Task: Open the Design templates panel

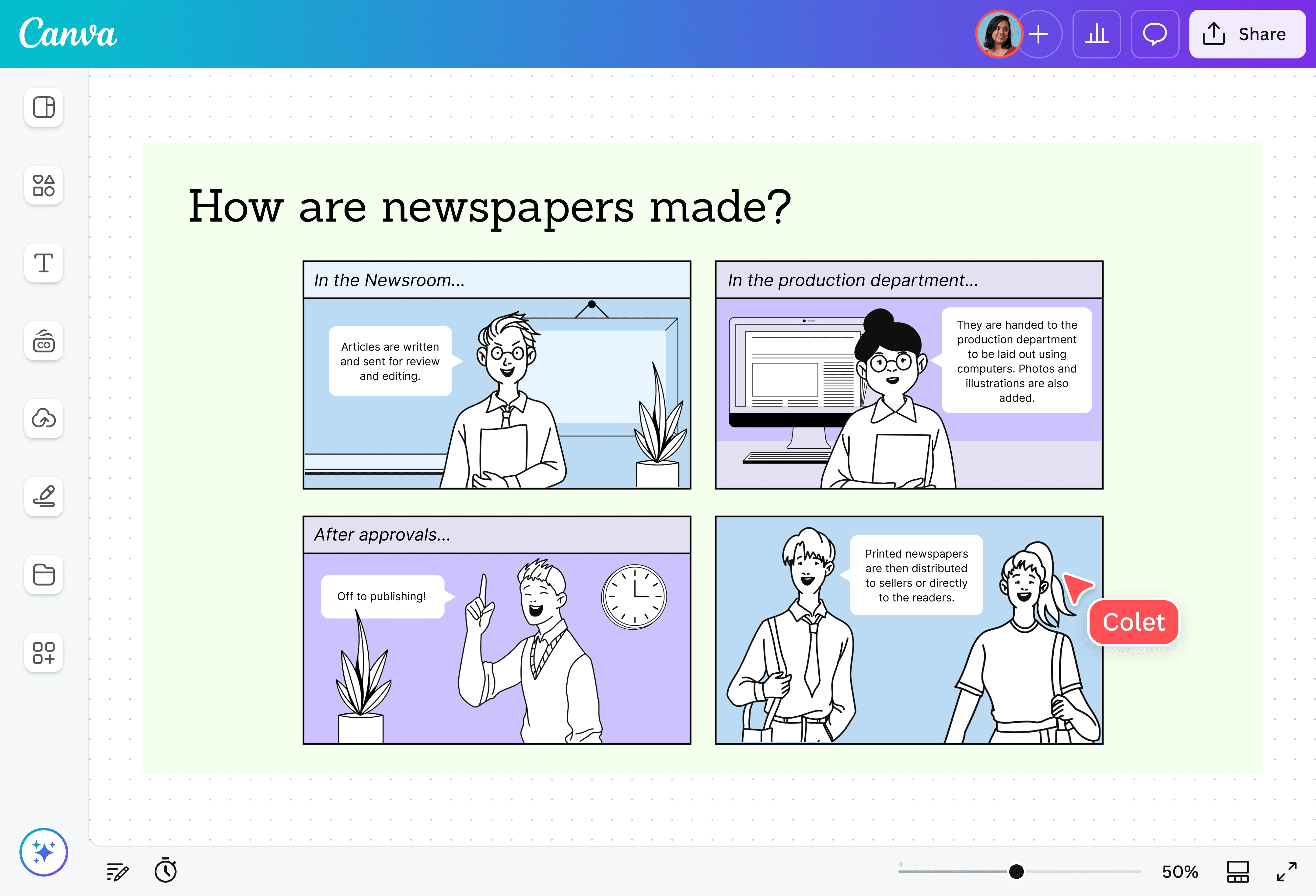Action: click(44, 107)
